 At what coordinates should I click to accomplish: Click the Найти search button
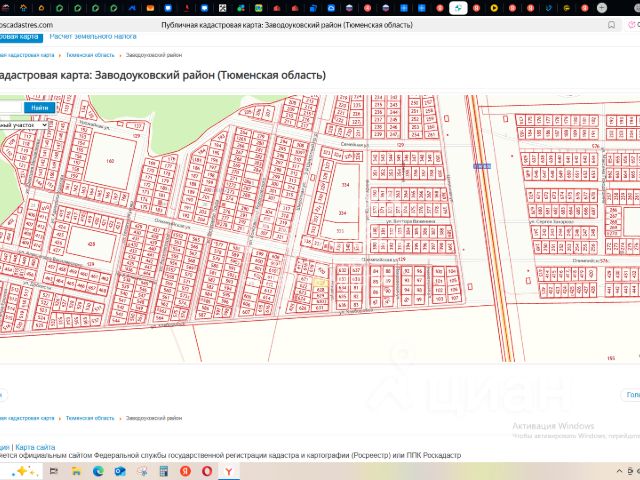[x=40, y=107]
